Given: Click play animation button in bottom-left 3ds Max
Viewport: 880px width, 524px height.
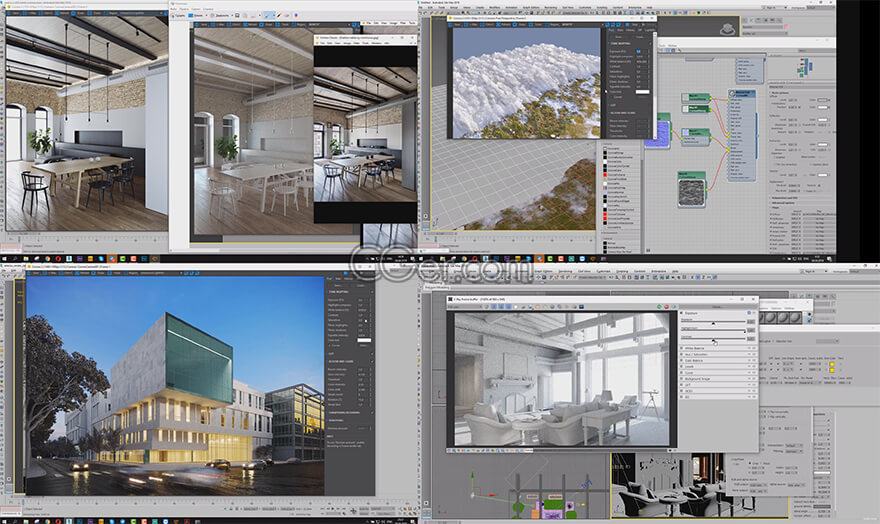Looking at the screenshot, I should point(333,509).
